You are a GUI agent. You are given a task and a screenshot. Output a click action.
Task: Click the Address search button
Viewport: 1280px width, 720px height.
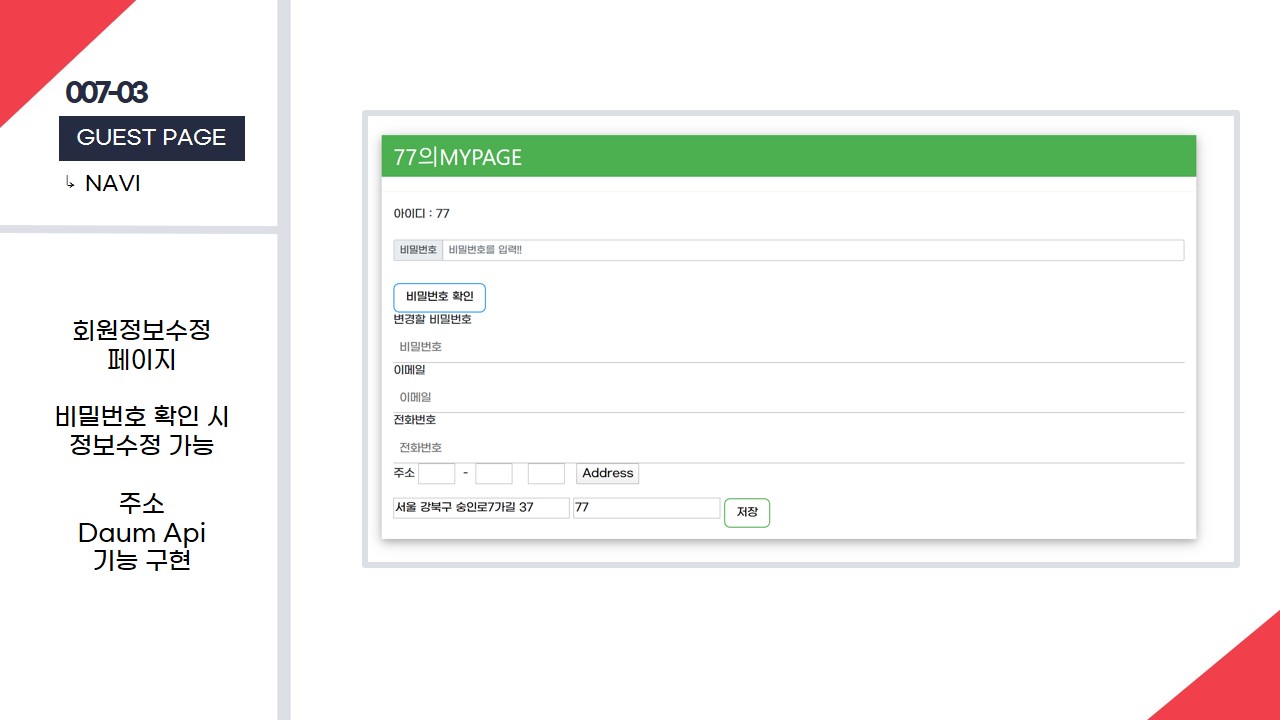click(607, 473)
